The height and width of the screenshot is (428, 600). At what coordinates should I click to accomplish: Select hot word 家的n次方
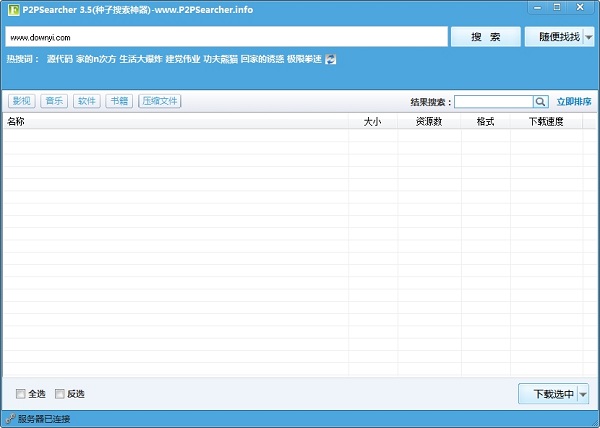tap(96, 59)
